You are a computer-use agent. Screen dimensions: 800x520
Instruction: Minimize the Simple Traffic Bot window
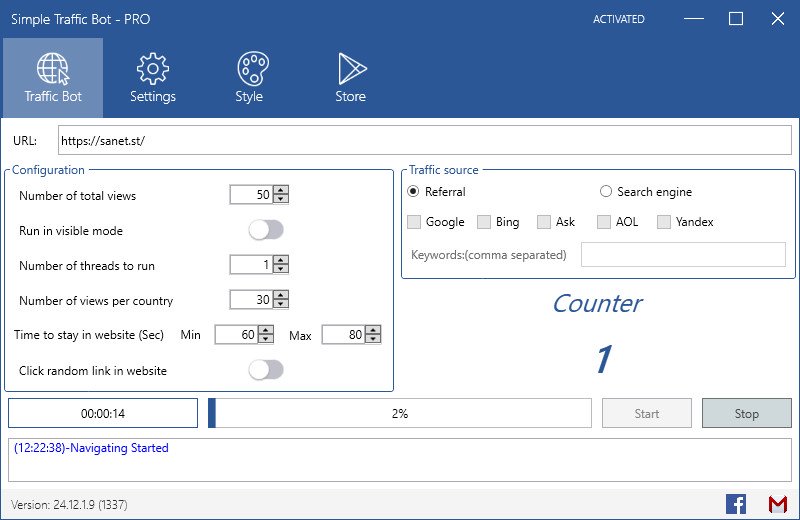pyautogui.click(x=692, y=19)
